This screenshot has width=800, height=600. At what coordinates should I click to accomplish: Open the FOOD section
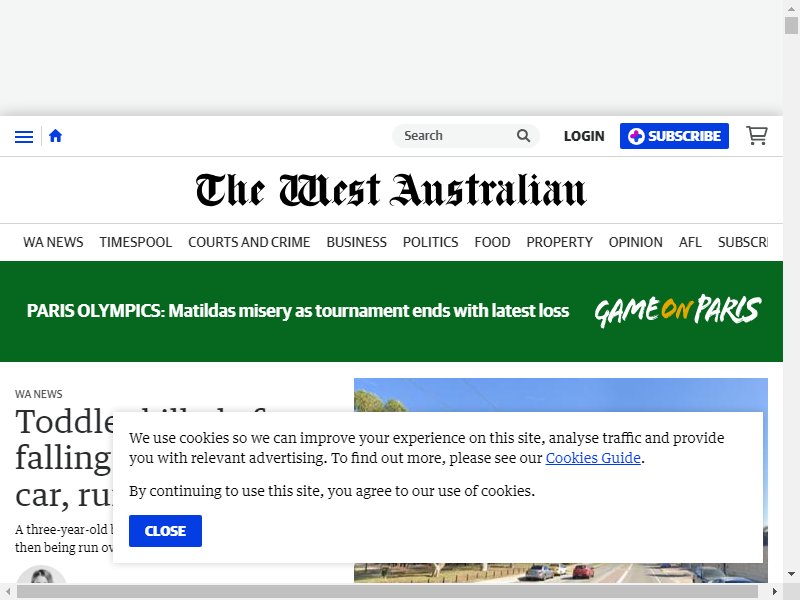pyautogui.click(x=492, y=242)
